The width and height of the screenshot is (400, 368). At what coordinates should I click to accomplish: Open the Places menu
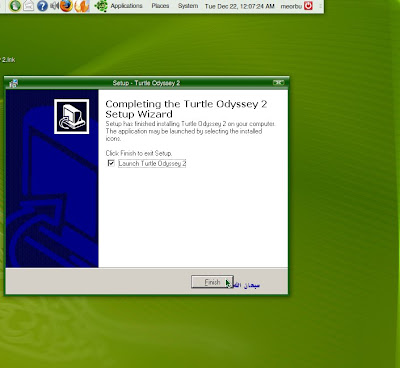coord(160,6)
